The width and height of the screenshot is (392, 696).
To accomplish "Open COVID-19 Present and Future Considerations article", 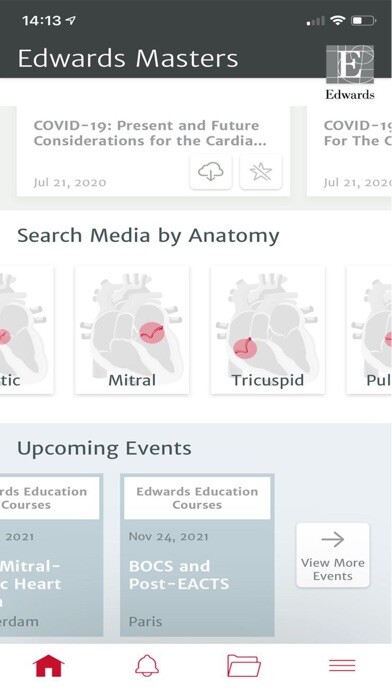I will tap(153, 151).
